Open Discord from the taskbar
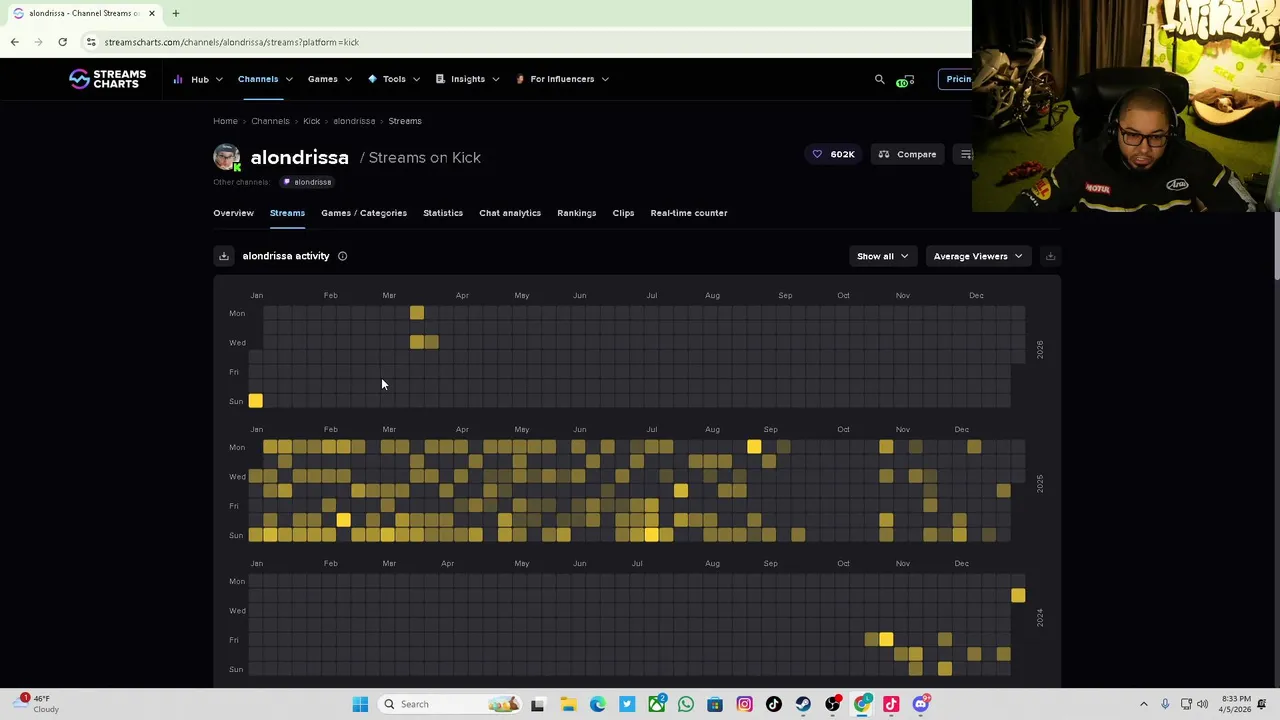This screenshot has width=1280, height=720. coord(921,704)
